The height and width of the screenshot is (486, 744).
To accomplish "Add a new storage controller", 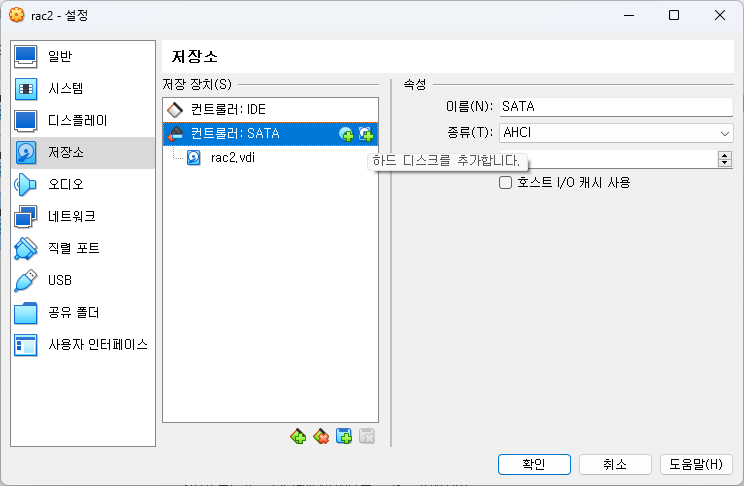I will click(x=298, y=436).
